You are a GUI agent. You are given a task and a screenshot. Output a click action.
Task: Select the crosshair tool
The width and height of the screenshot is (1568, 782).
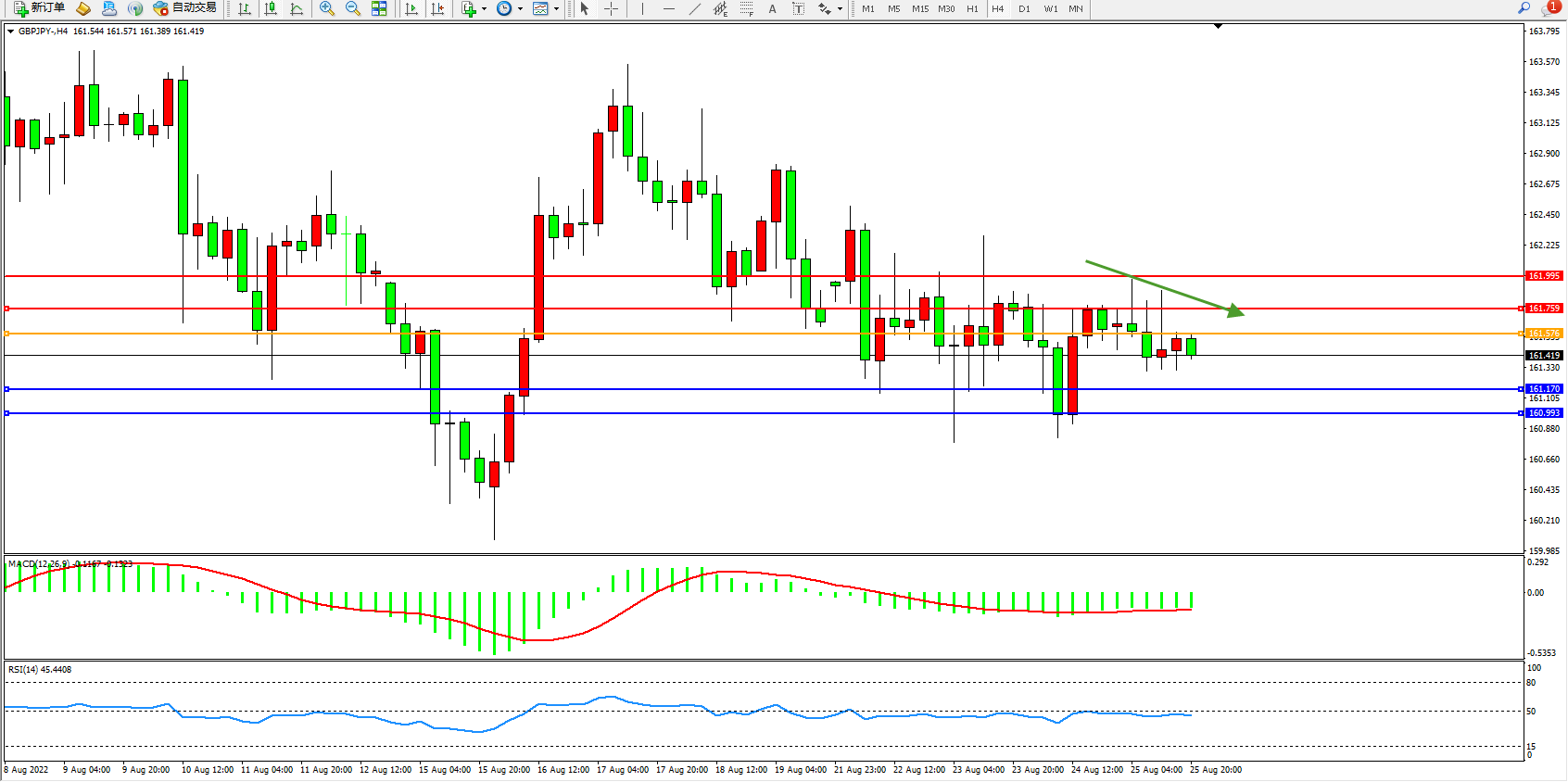tap(612, 8)
